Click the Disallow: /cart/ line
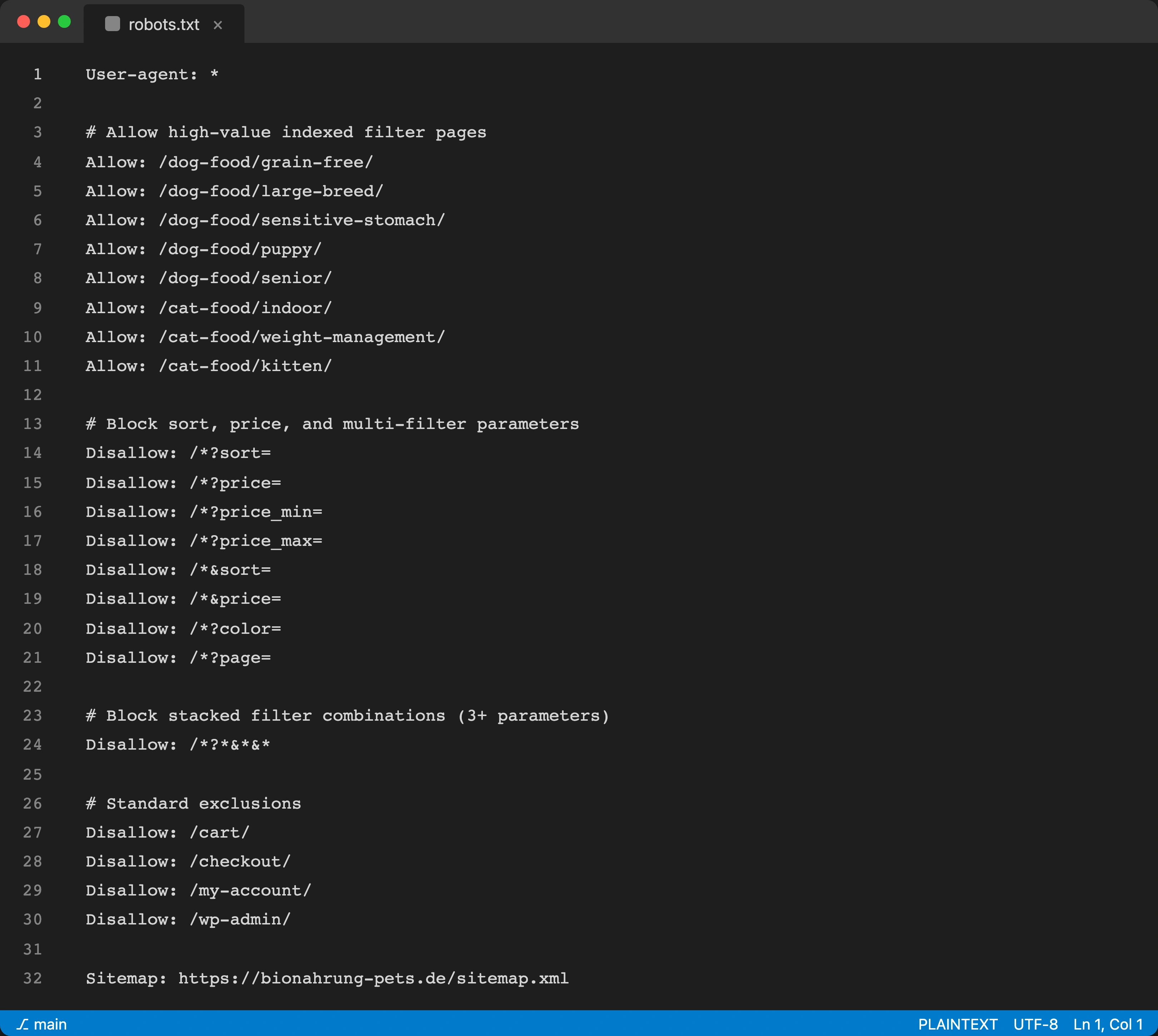 click(167, 832)
